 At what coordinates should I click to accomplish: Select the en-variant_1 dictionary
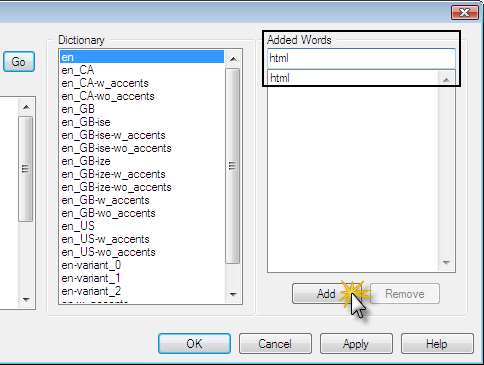(x=142, y=278)
